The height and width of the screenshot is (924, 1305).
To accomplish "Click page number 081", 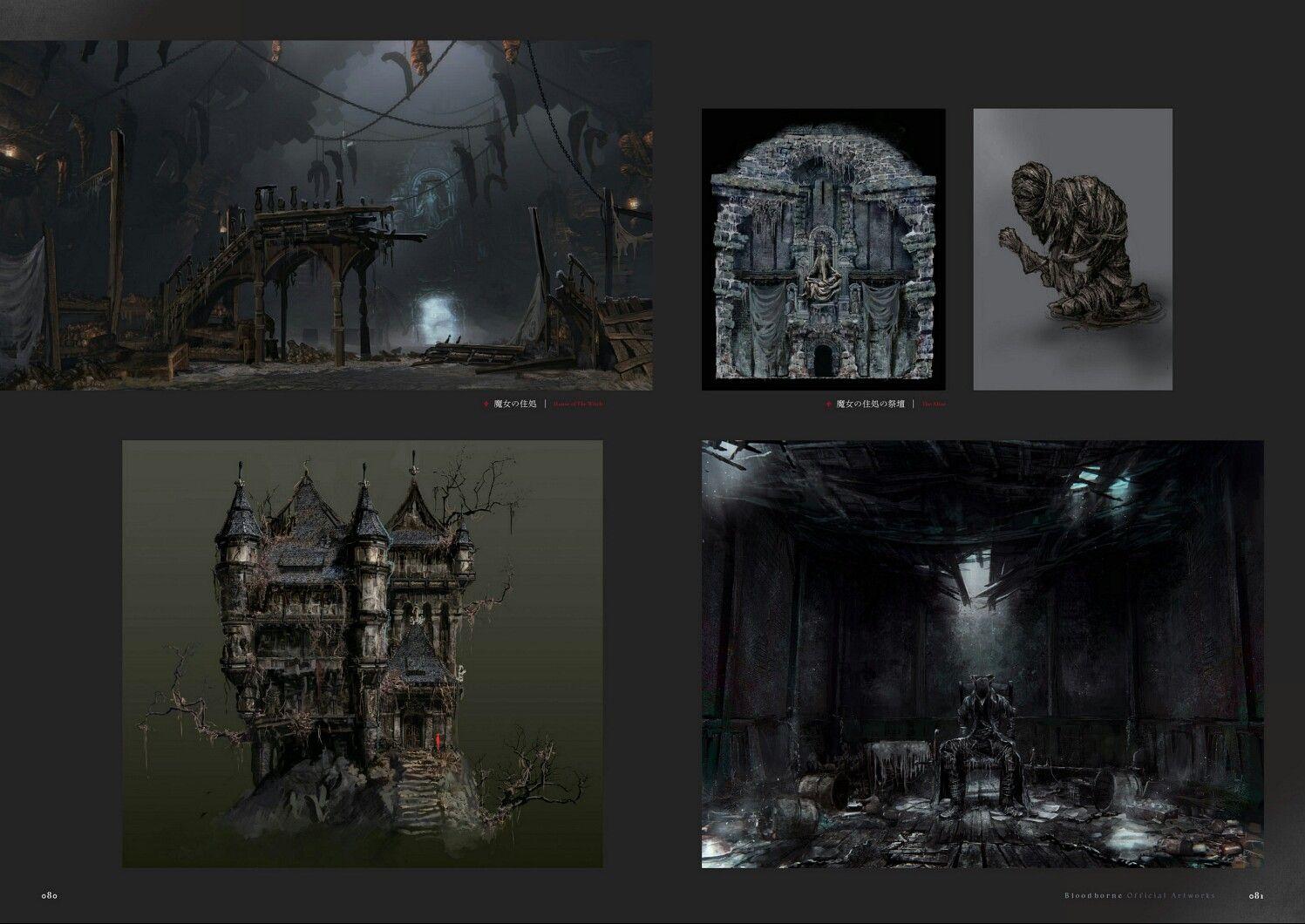I will (1255, 895).
